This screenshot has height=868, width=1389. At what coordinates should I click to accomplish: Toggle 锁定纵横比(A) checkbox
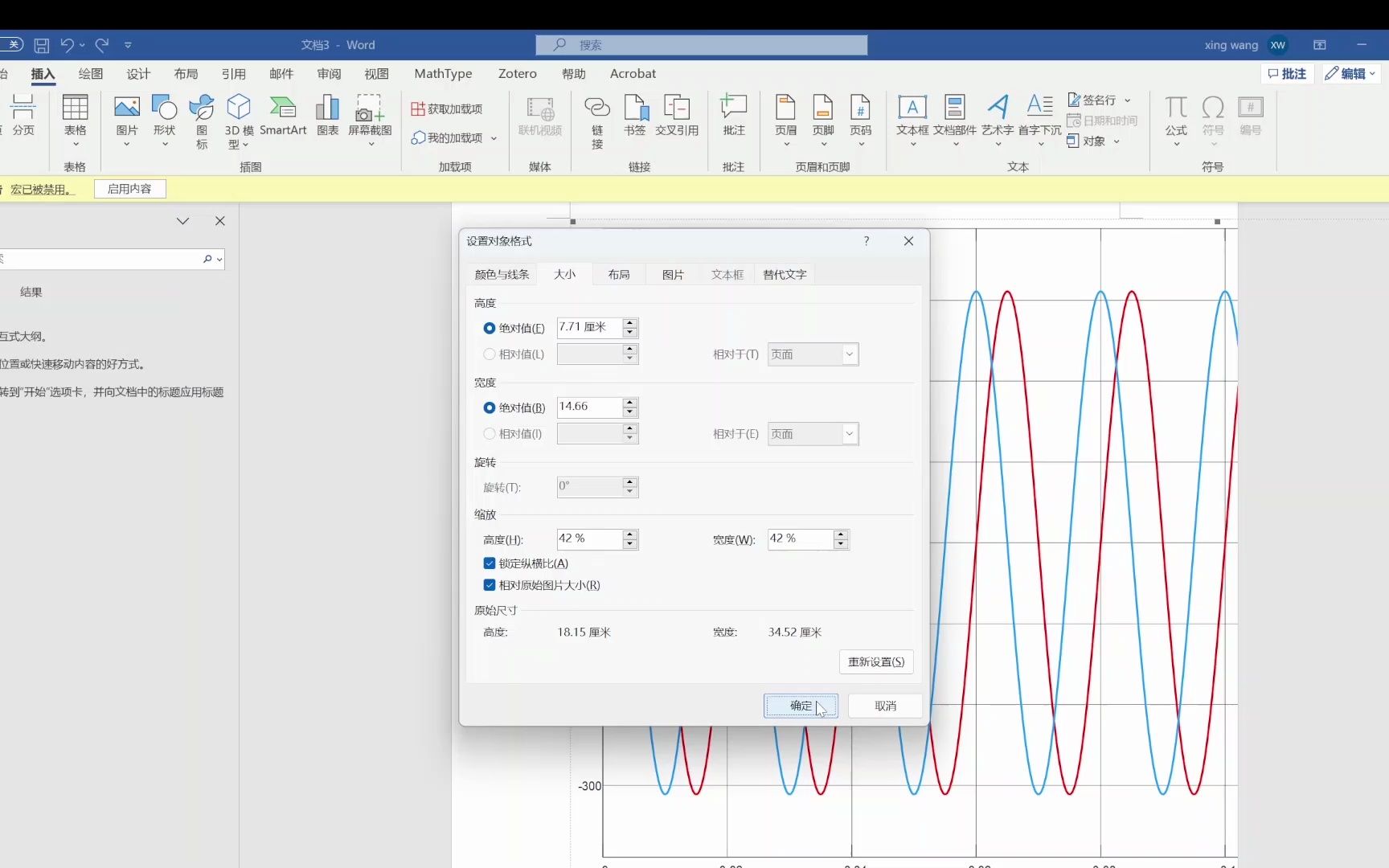pyautogui.click(x=489, y=563)
